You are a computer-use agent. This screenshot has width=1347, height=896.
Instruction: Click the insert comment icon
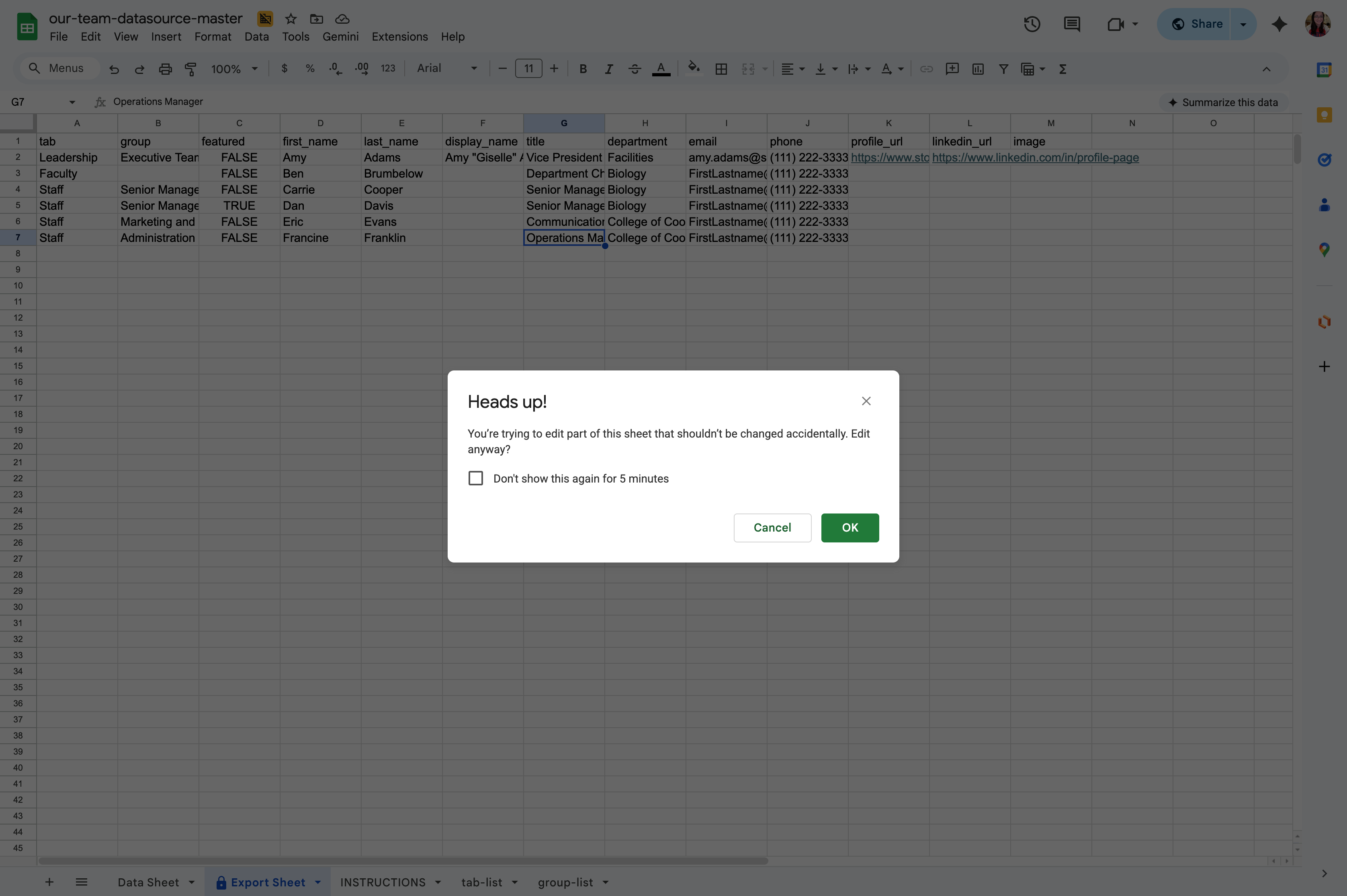pyautogui.click(x=952, y=69)
